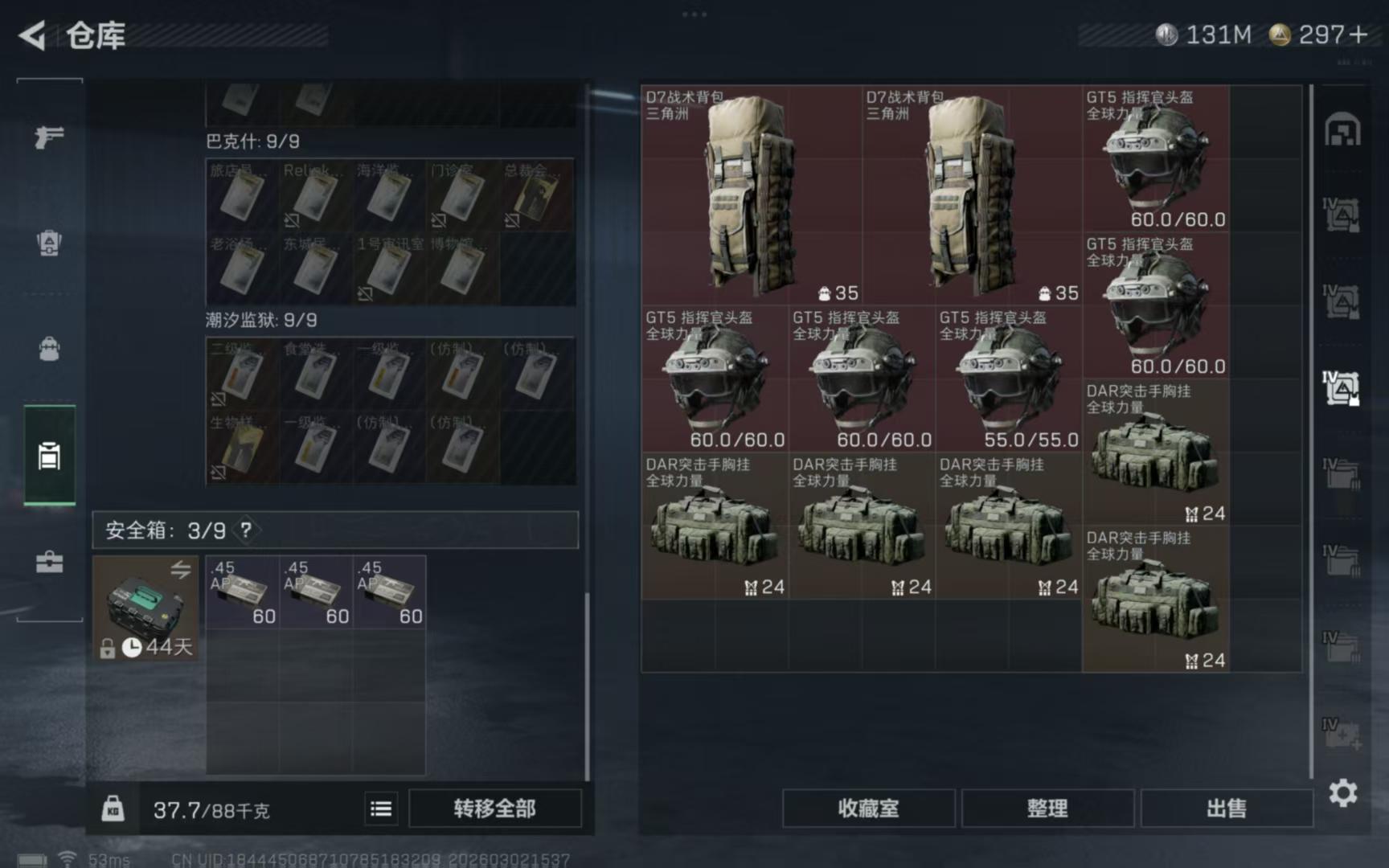Toggle list view next to 转移全部
Screen dimensions: 1389x868
[x=381, y=809]
